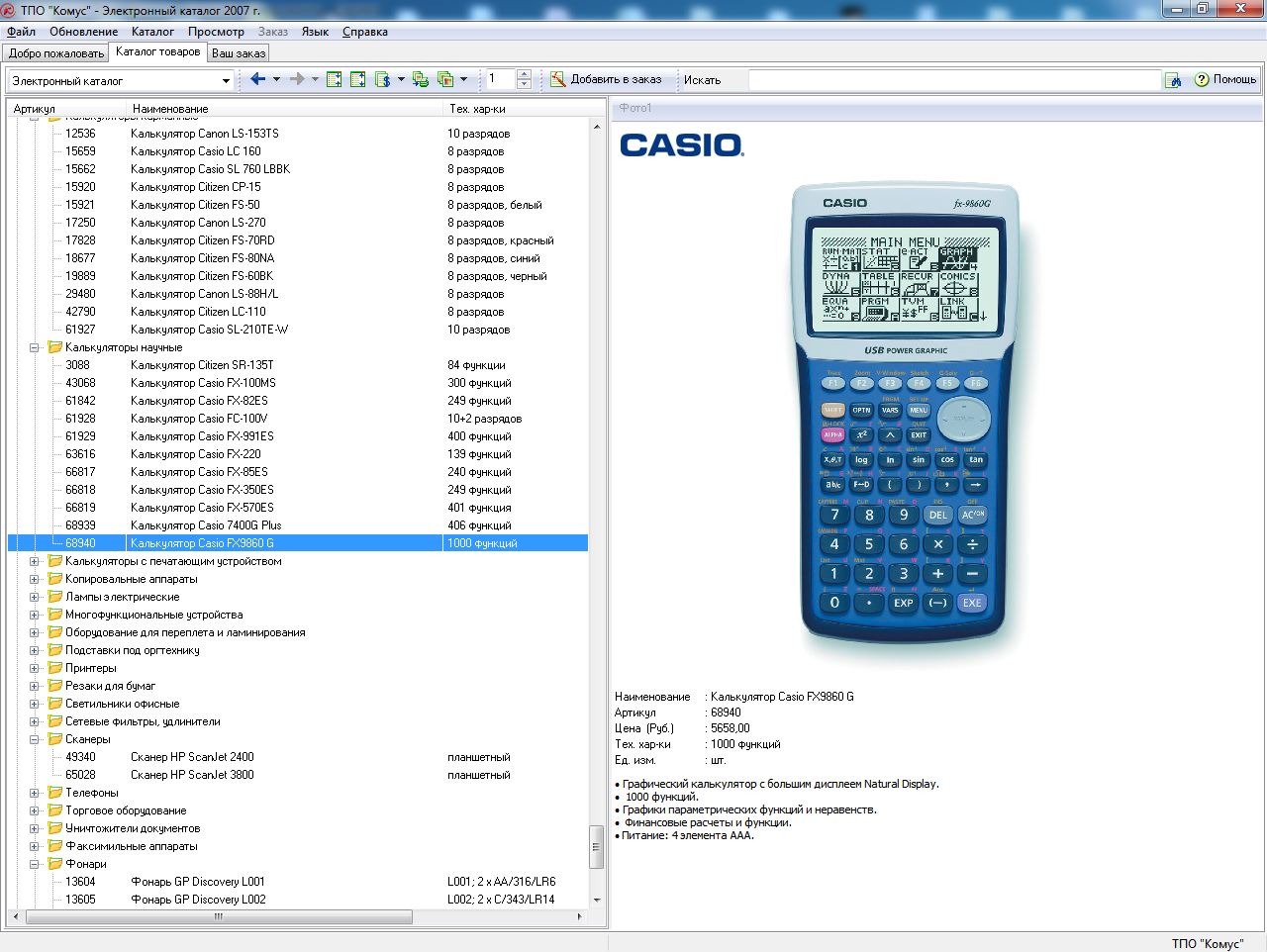Open the Просмотр menu
The width and height of the screenshot is (1267, 952).
tap(216, 32)
